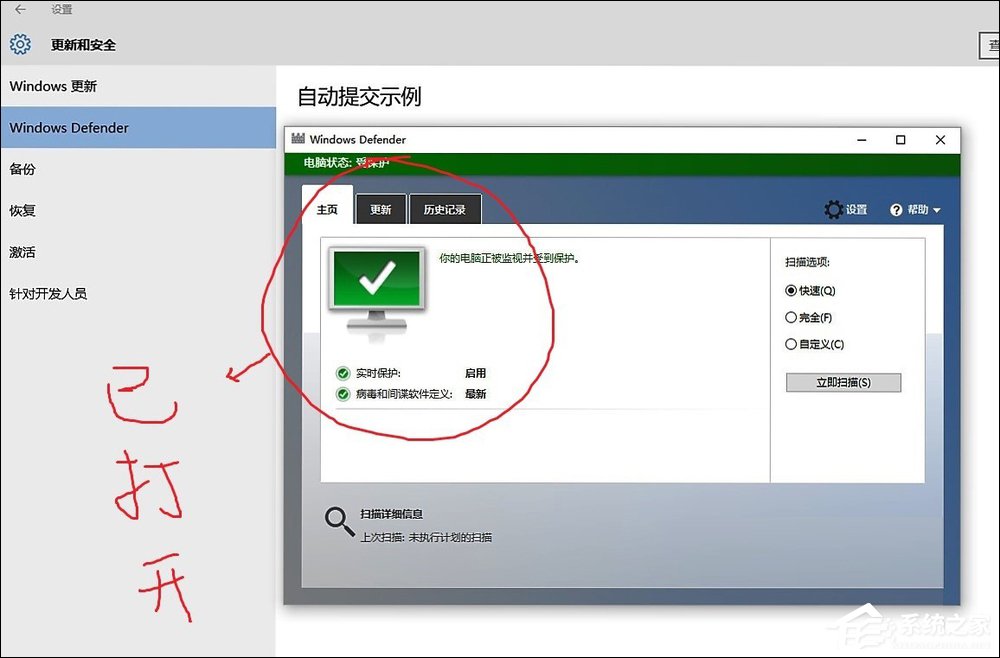1000x658 pixels.
Task: Select the 完全(F) scan option
Action: (790, 317)
